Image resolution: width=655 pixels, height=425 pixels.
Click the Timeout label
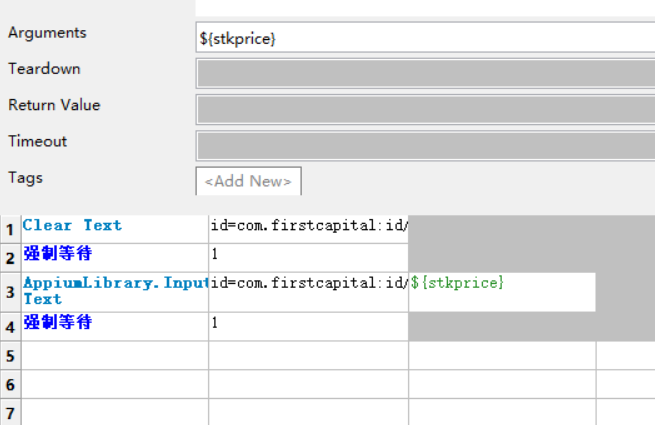coord(38,141)
